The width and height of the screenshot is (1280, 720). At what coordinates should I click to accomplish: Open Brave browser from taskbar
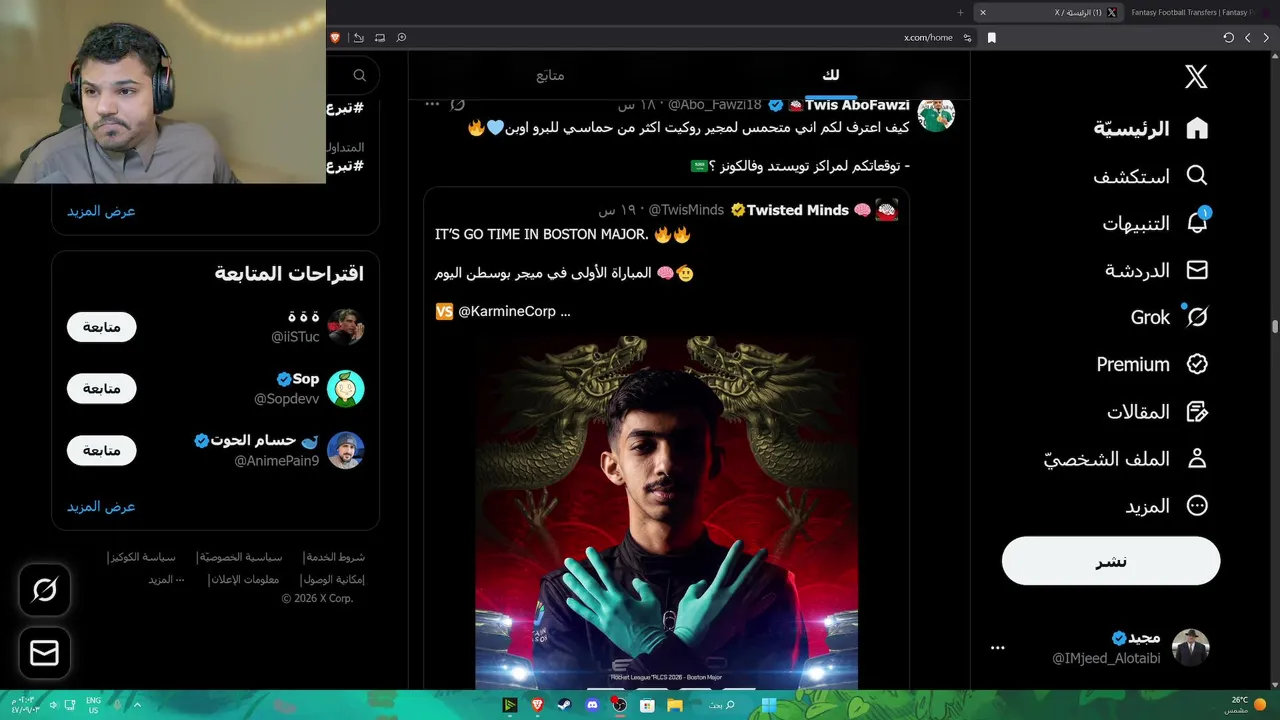click(538, 705)
